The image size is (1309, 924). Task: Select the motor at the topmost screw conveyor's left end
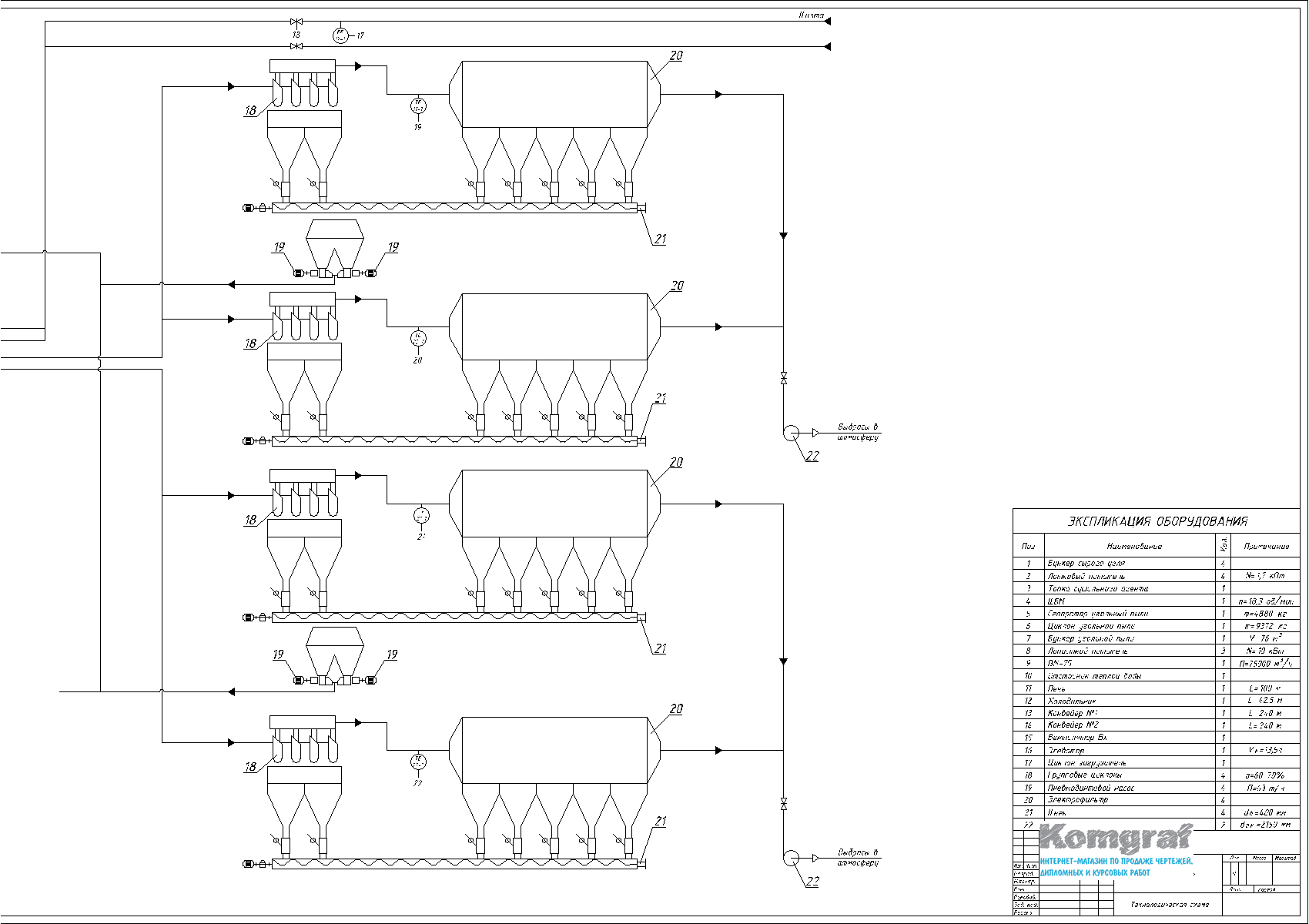[x=249, y=208]
